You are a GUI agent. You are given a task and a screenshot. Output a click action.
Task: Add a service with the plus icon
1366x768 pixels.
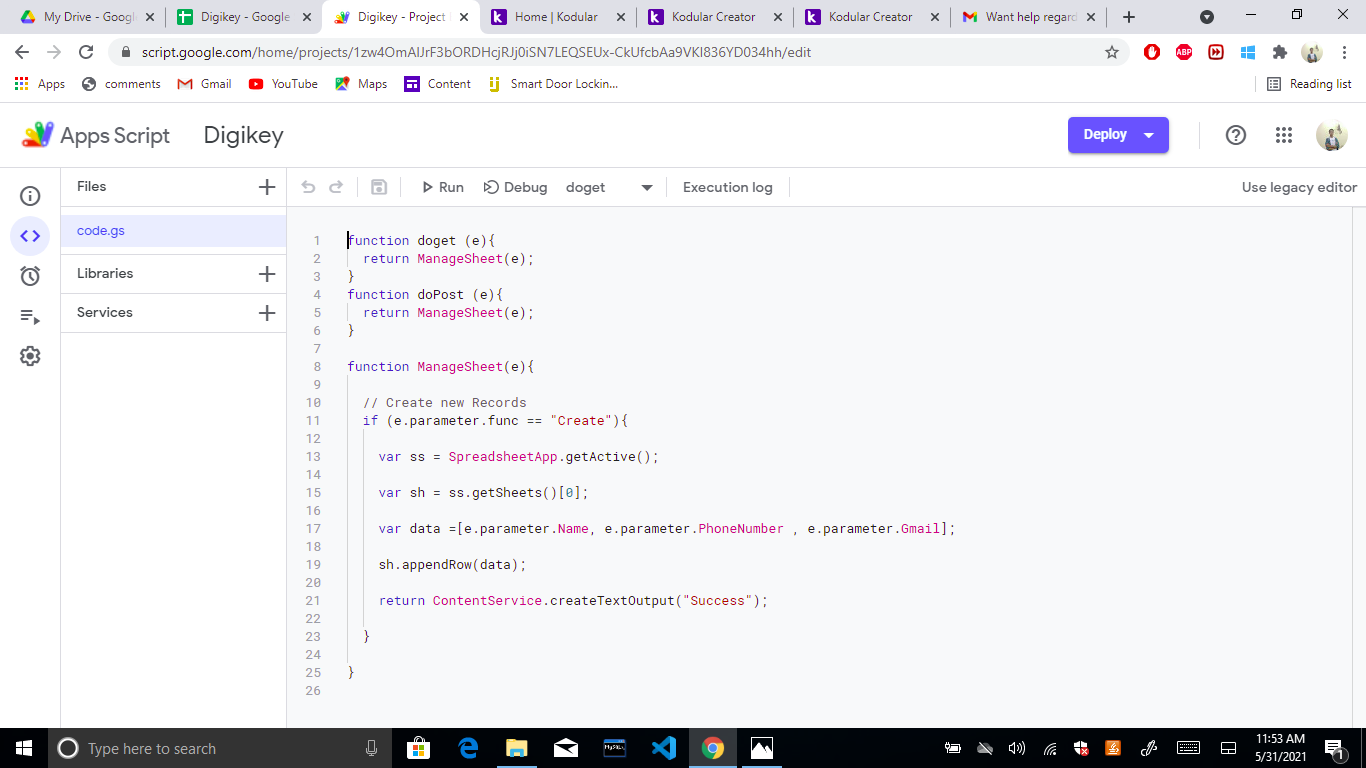266,313
